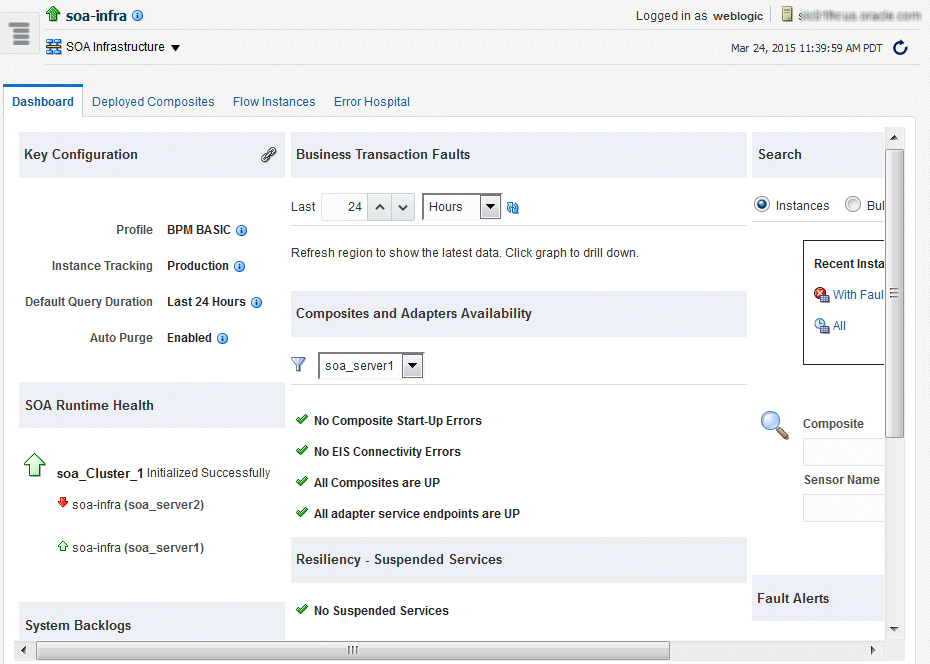Show info for Last 24 Hours duration

click(256, 303)
